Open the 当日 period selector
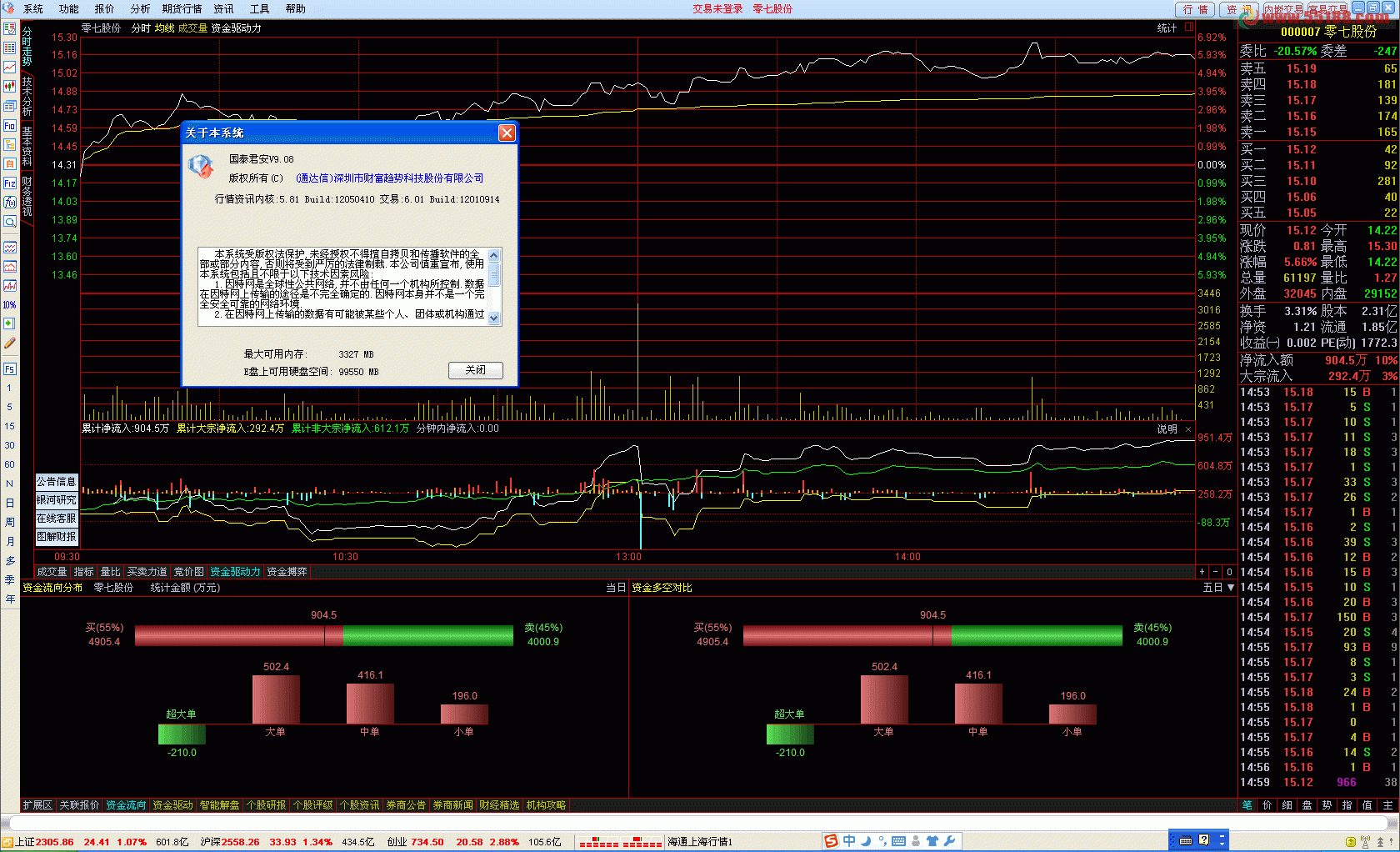 coord(615,588)
